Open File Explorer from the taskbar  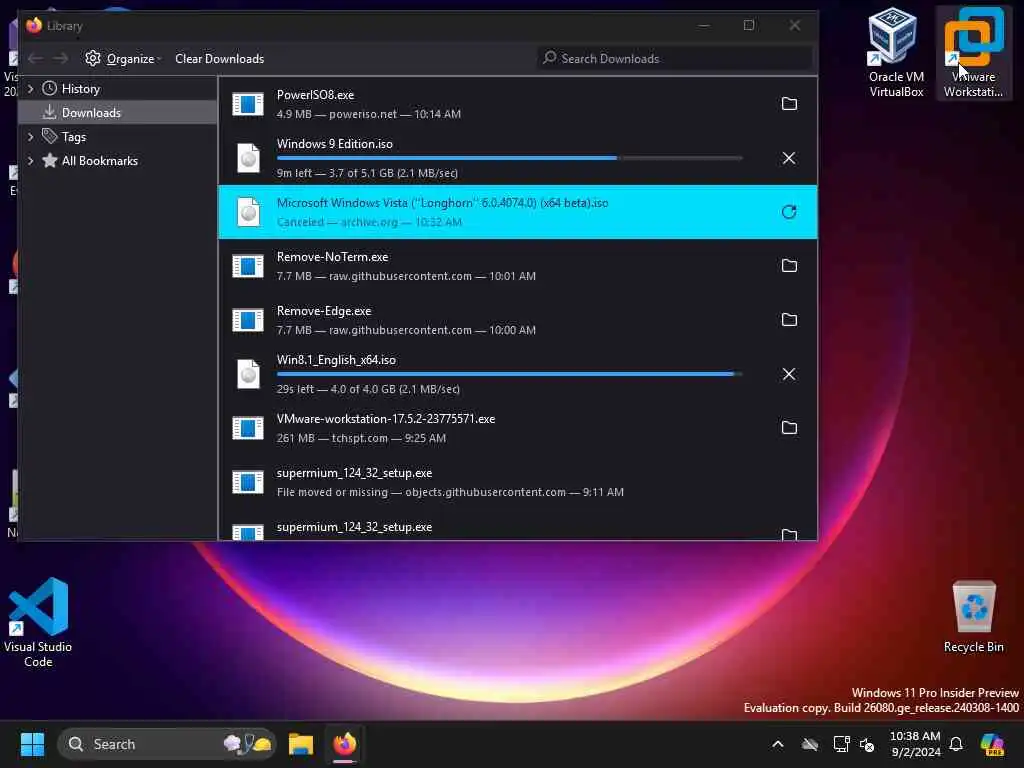pyautogui.click(x=301, y=744)
